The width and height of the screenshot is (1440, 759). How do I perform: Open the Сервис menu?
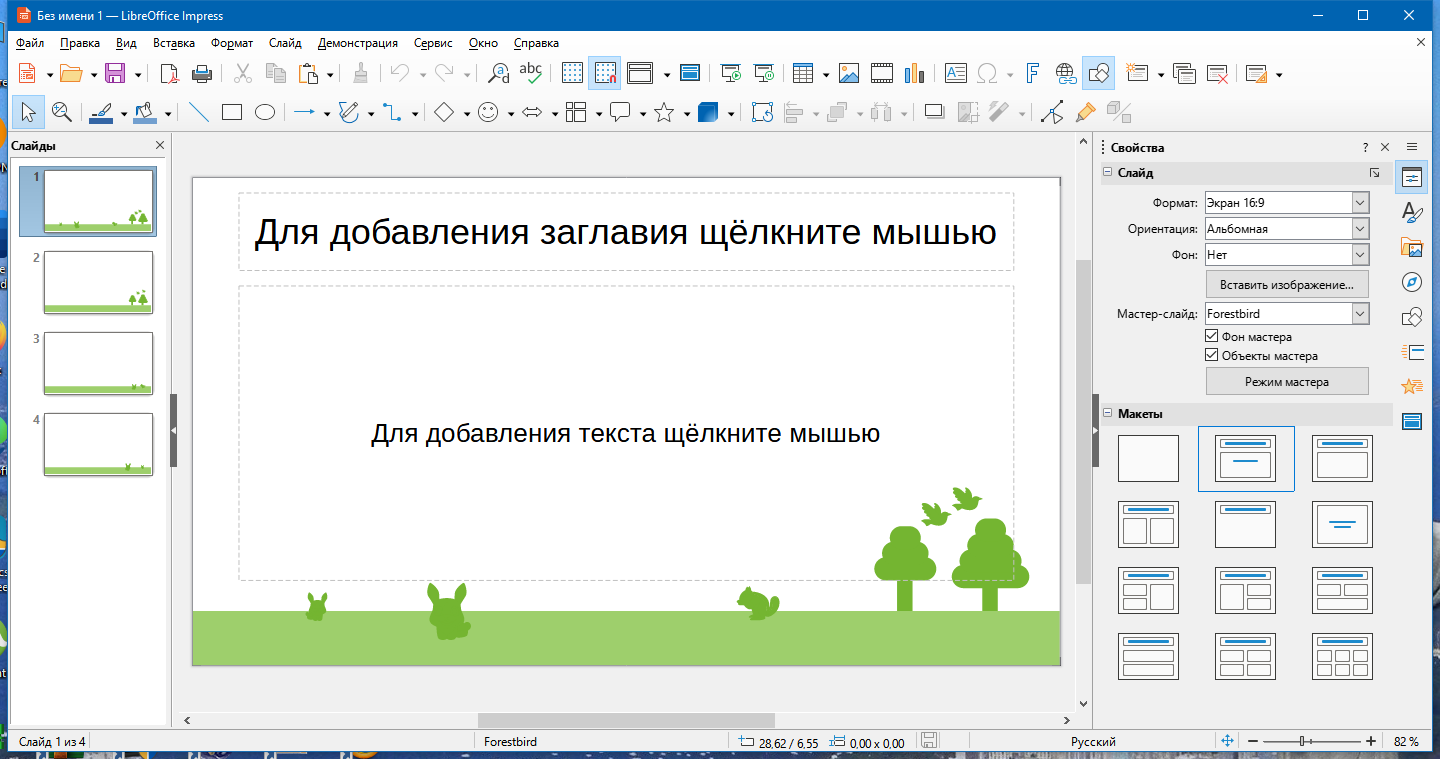pyautogui.click(x=433, y=43)
